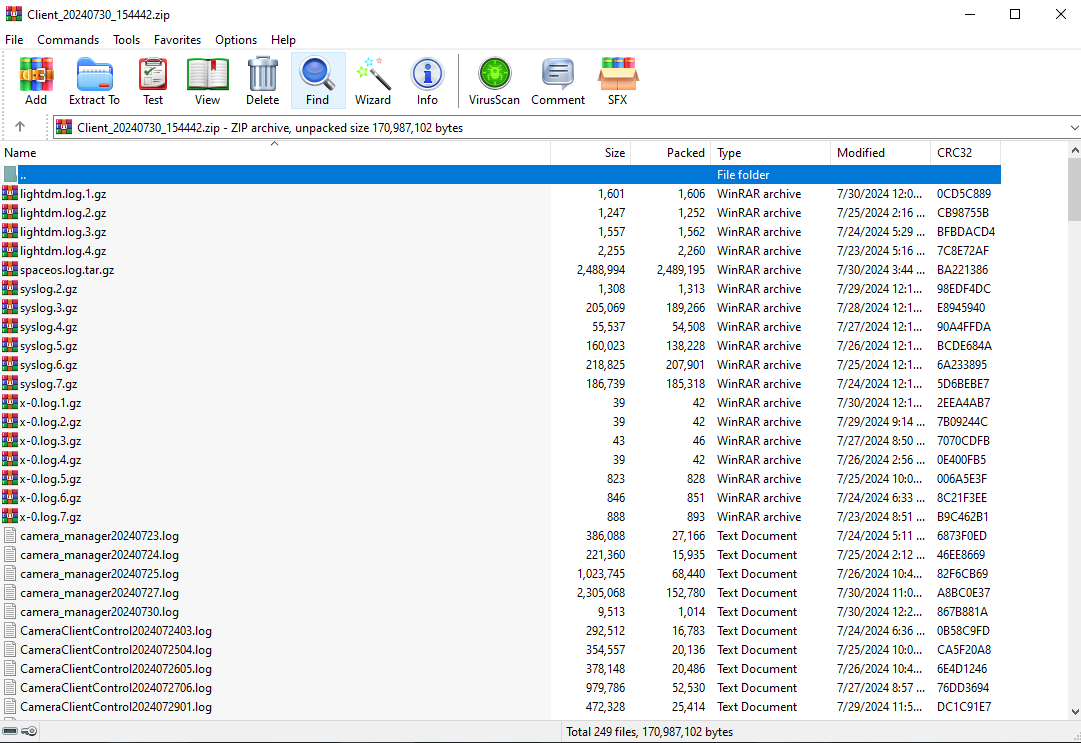Click the scrollbar down arrow

(x=1074, y=712)
